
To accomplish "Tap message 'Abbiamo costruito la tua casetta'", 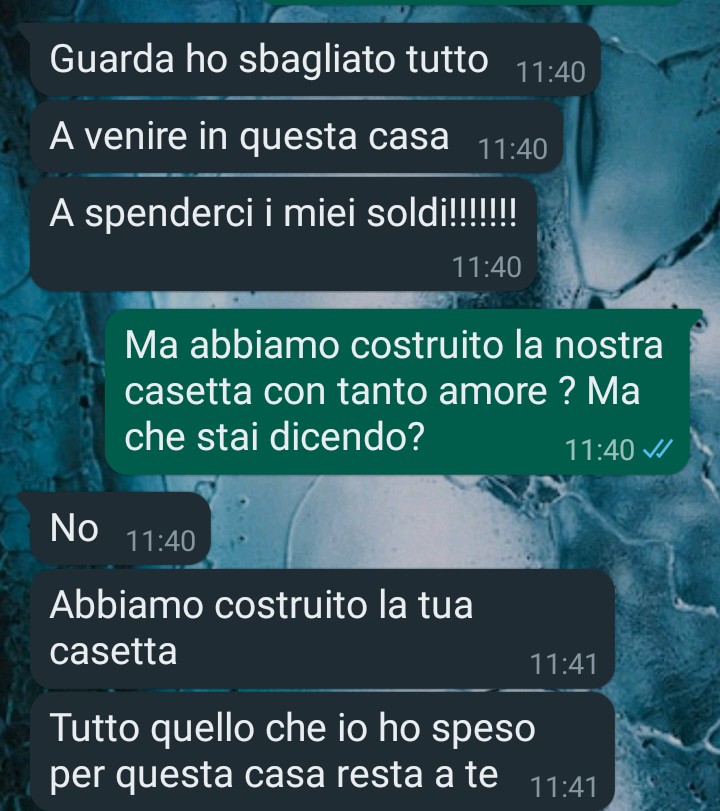I will click(x=322, y=629).
